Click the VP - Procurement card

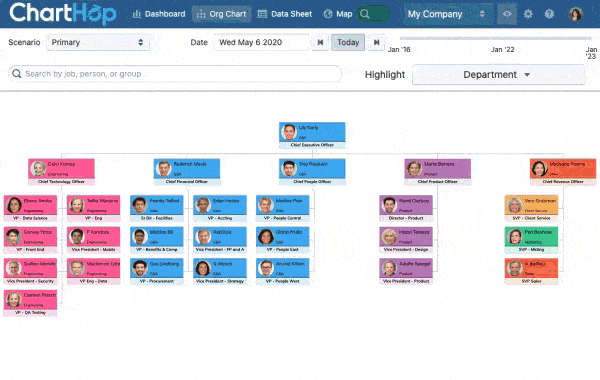(x=157, y=271)
